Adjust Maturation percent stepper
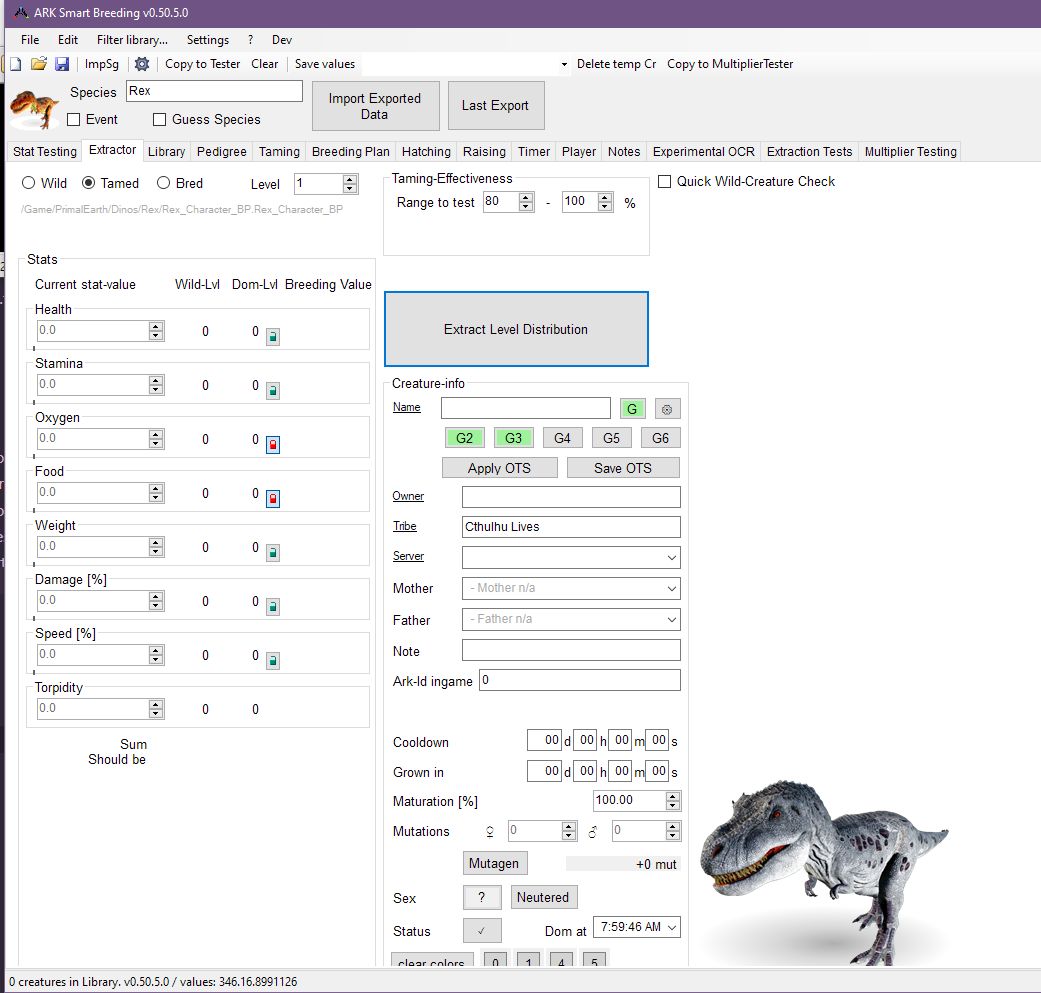 673,801
